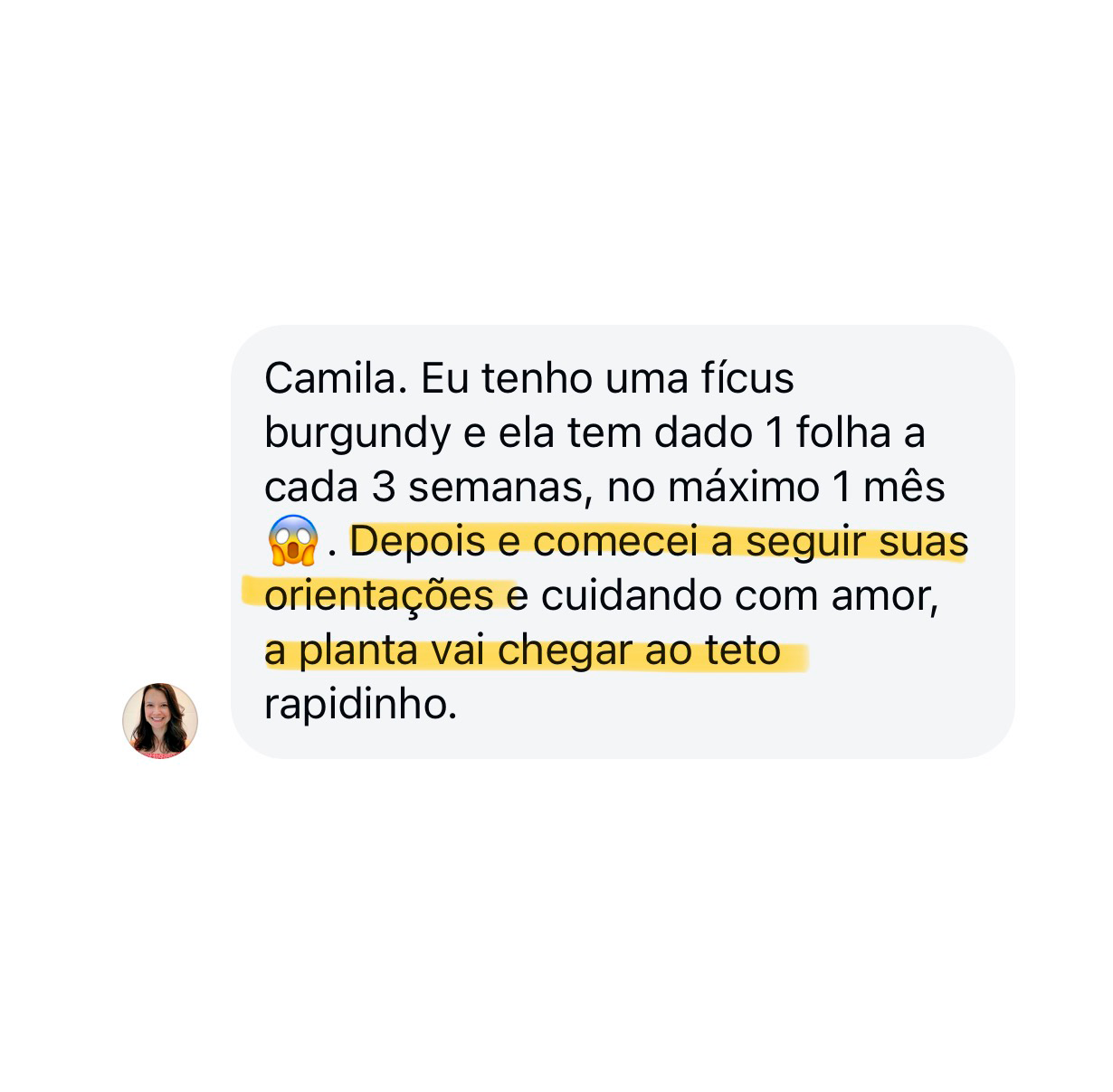Click the last word "rapidinho."

[x=361, y=706]
